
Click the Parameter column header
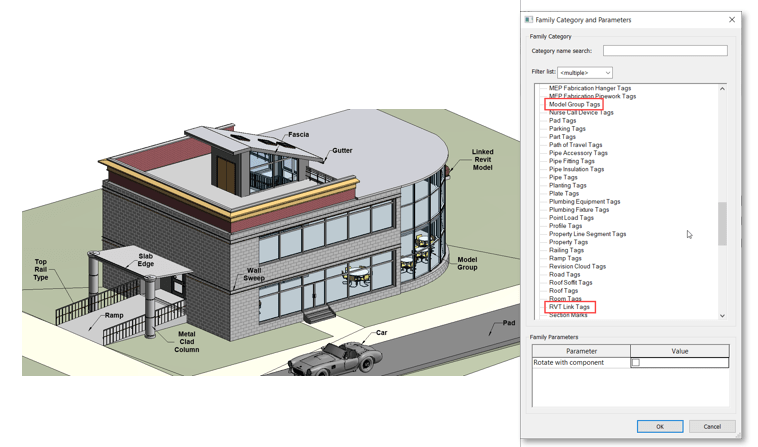click(581, 351)
